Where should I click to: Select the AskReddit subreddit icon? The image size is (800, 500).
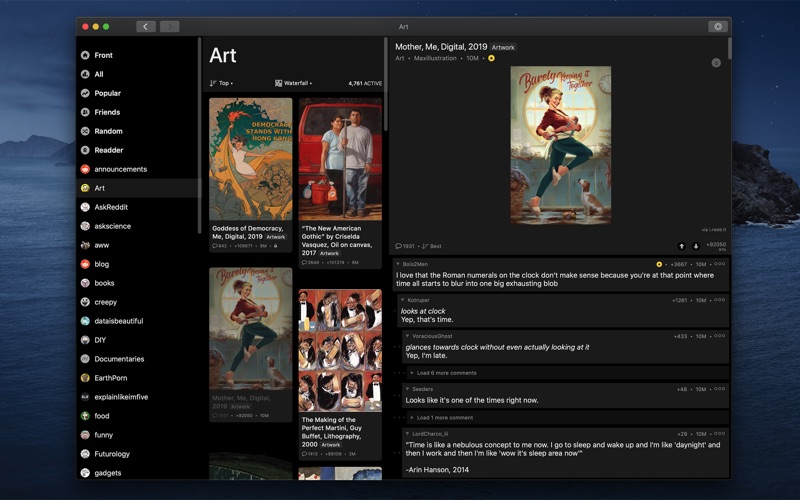click(x=85, y=207)
